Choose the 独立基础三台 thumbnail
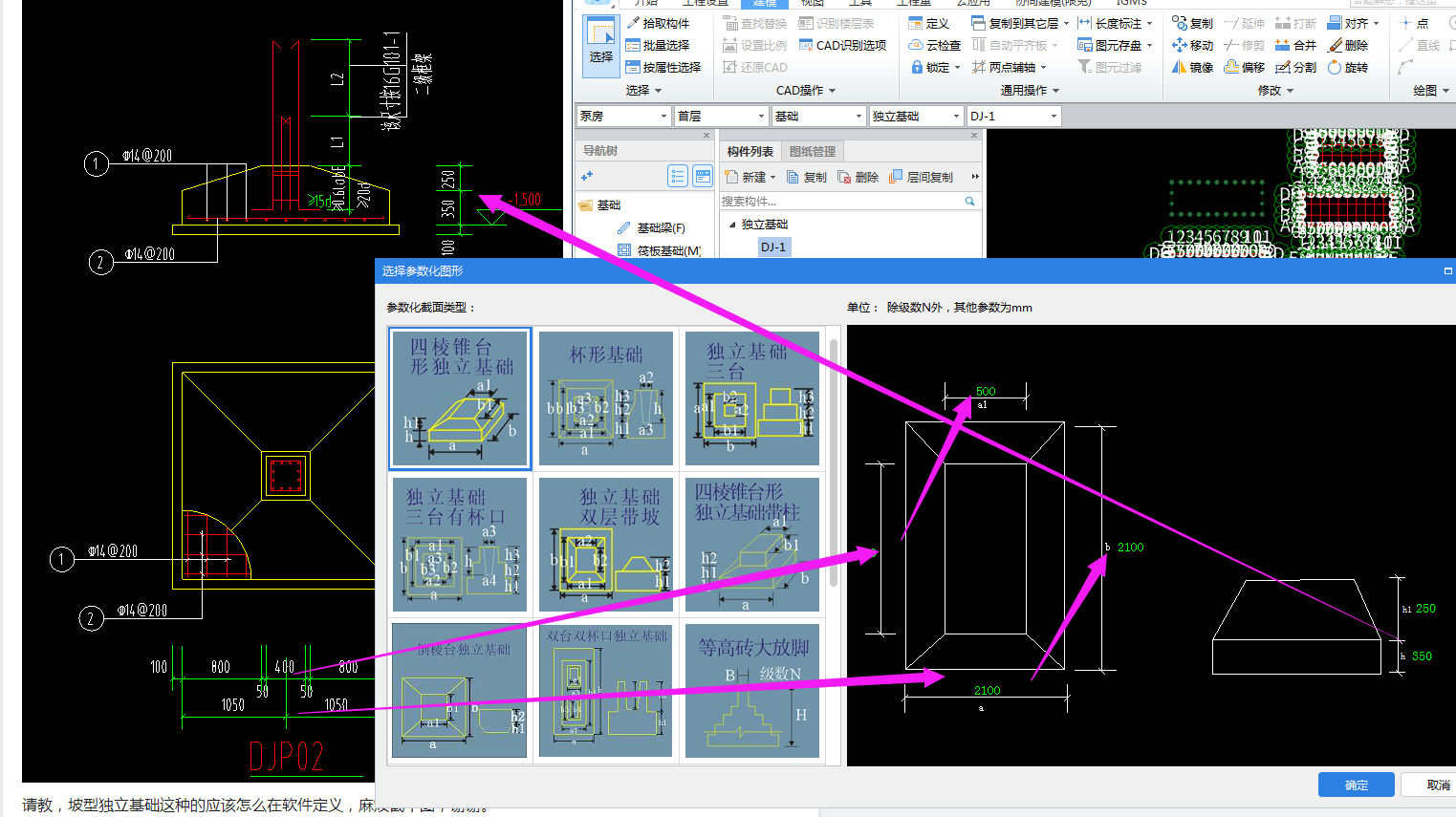The image size is (1456, 817). point(752,398)
